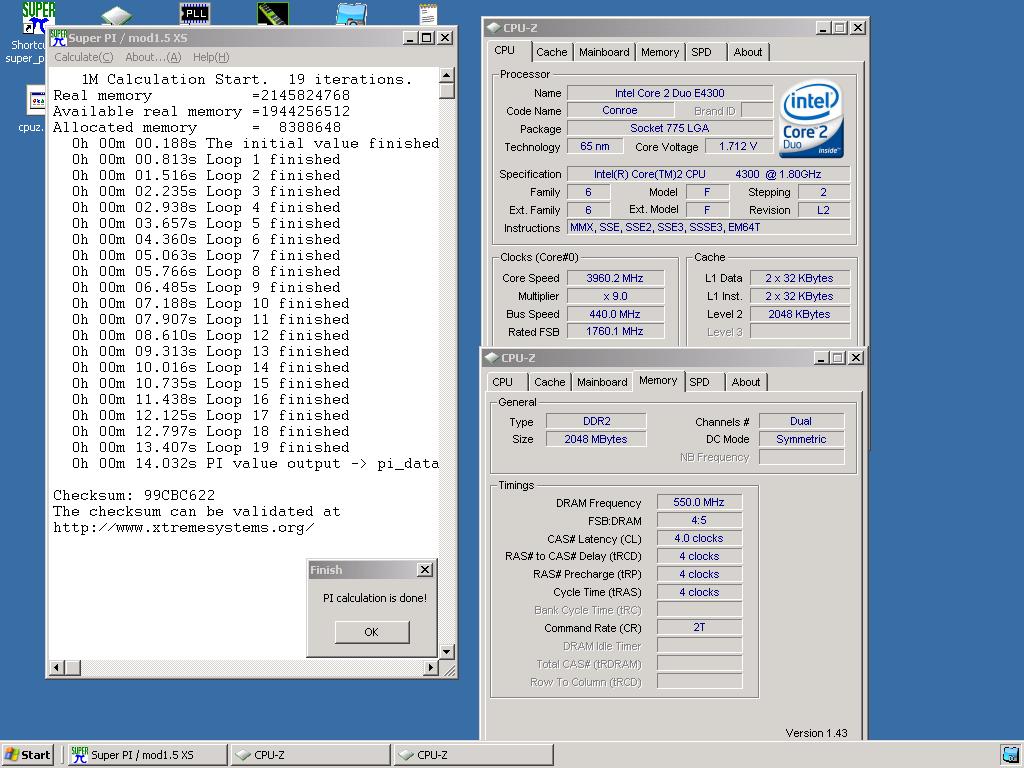
Task: Click Super PI vertical scrollbar up arrow
Action: coord(447,74)
